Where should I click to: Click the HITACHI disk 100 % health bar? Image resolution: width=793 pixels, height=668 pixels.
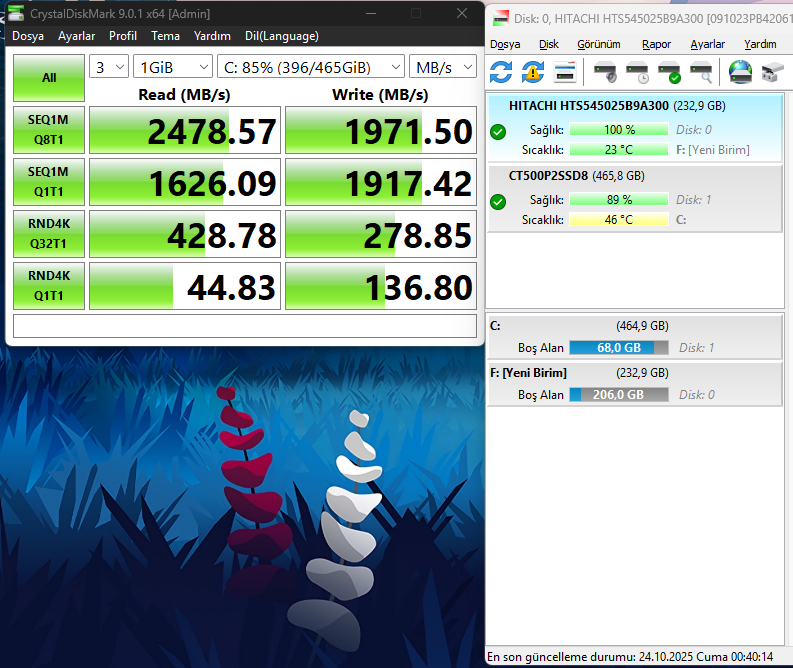tap(619, 129)
